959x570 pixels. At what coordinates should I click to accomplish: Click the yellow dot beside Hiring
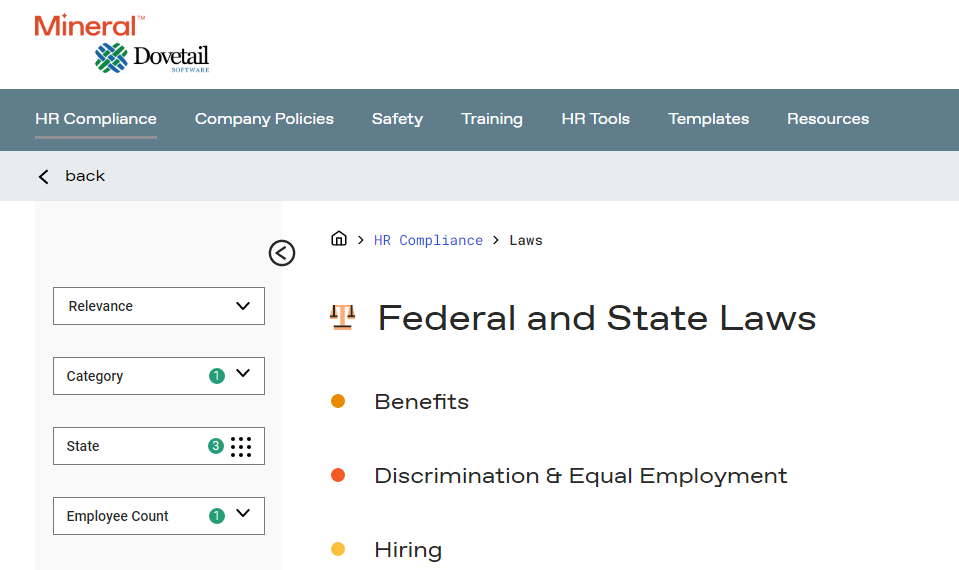tap(338, 549)
